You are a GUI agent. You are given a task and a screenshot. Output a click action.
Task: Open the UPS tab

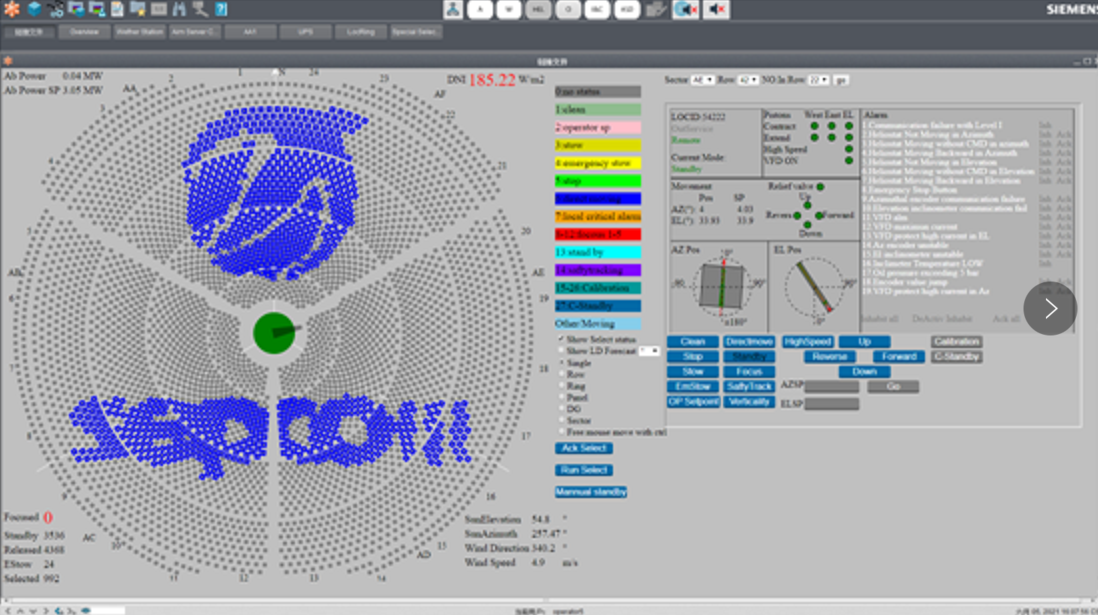[x=305, y=32]
